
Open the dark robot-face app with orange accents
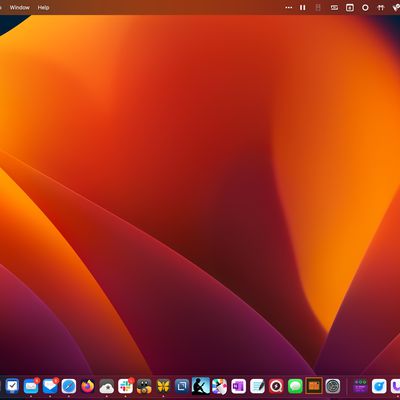tap(144, 386)
